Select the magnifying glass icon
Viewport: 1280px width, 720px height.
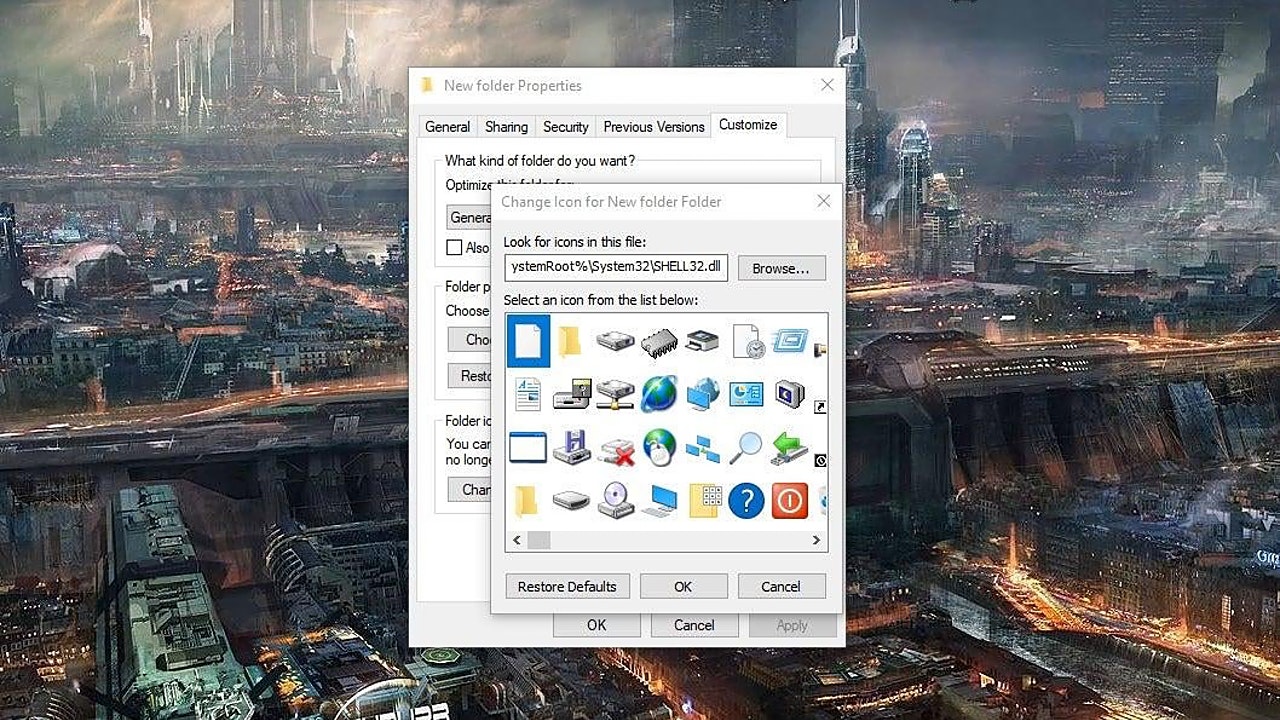745,448
